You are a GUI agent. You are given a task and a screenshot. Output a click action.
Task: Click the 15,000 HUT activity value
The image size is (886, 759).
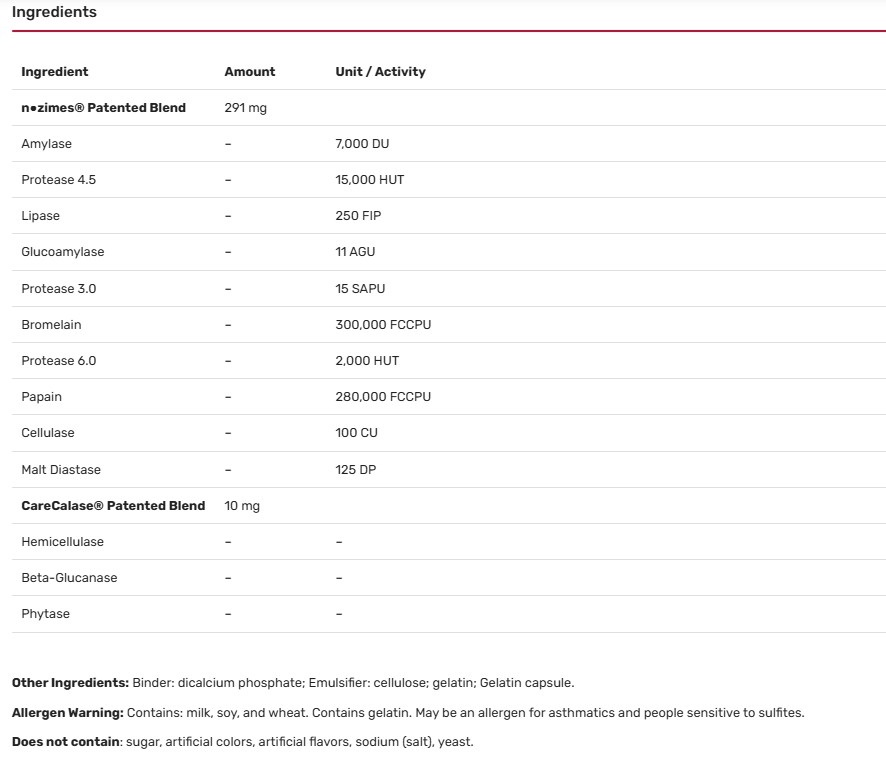tap(369, 180)
